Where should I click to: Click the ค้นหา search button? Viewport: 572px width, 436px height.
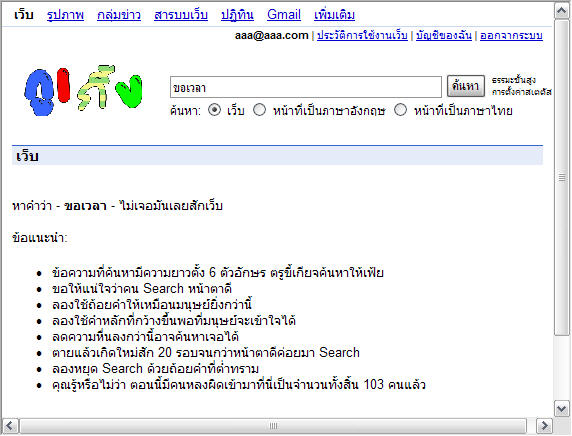[466, 86]
